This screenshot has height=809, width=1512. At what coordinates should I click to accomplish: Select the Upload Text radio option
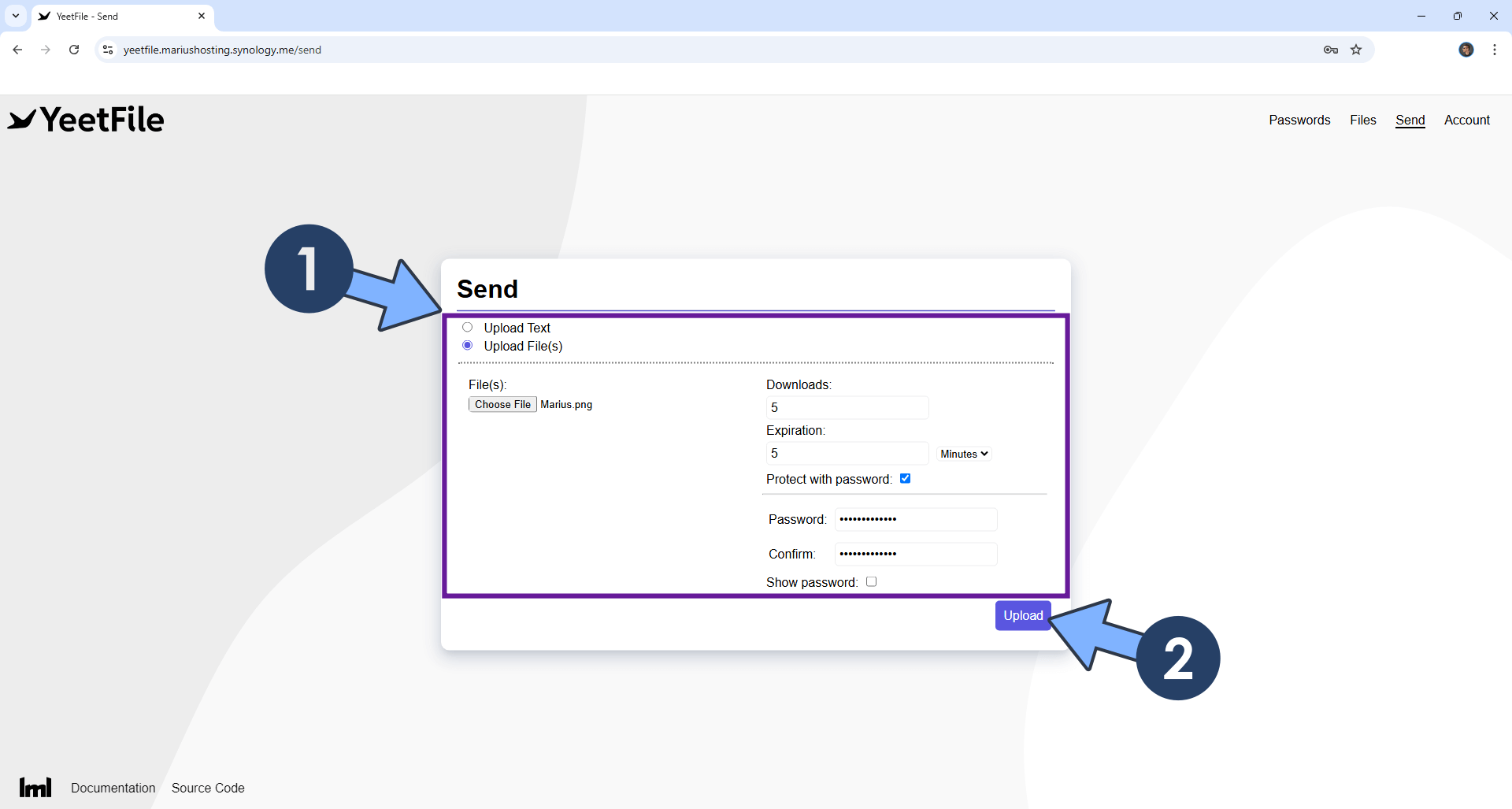pyautogui.click(x=468, y=327)
